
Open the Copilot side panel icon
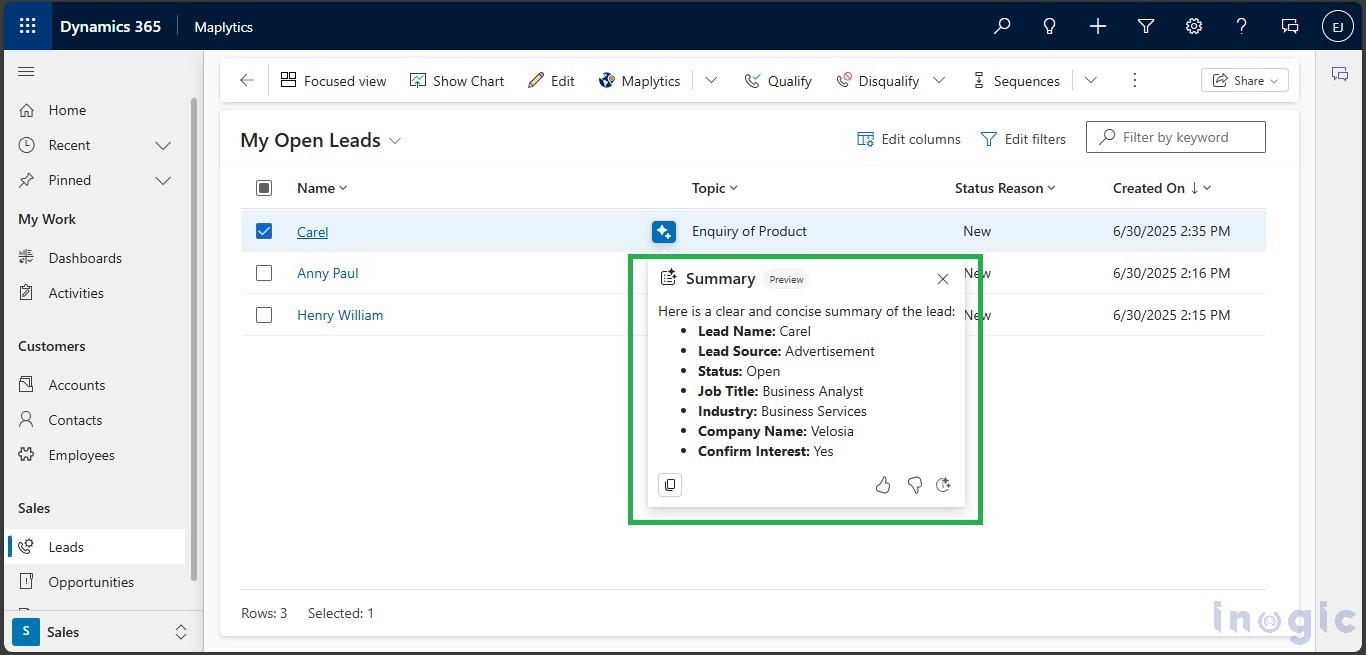pyautogui.click(x=1340, y=74)
